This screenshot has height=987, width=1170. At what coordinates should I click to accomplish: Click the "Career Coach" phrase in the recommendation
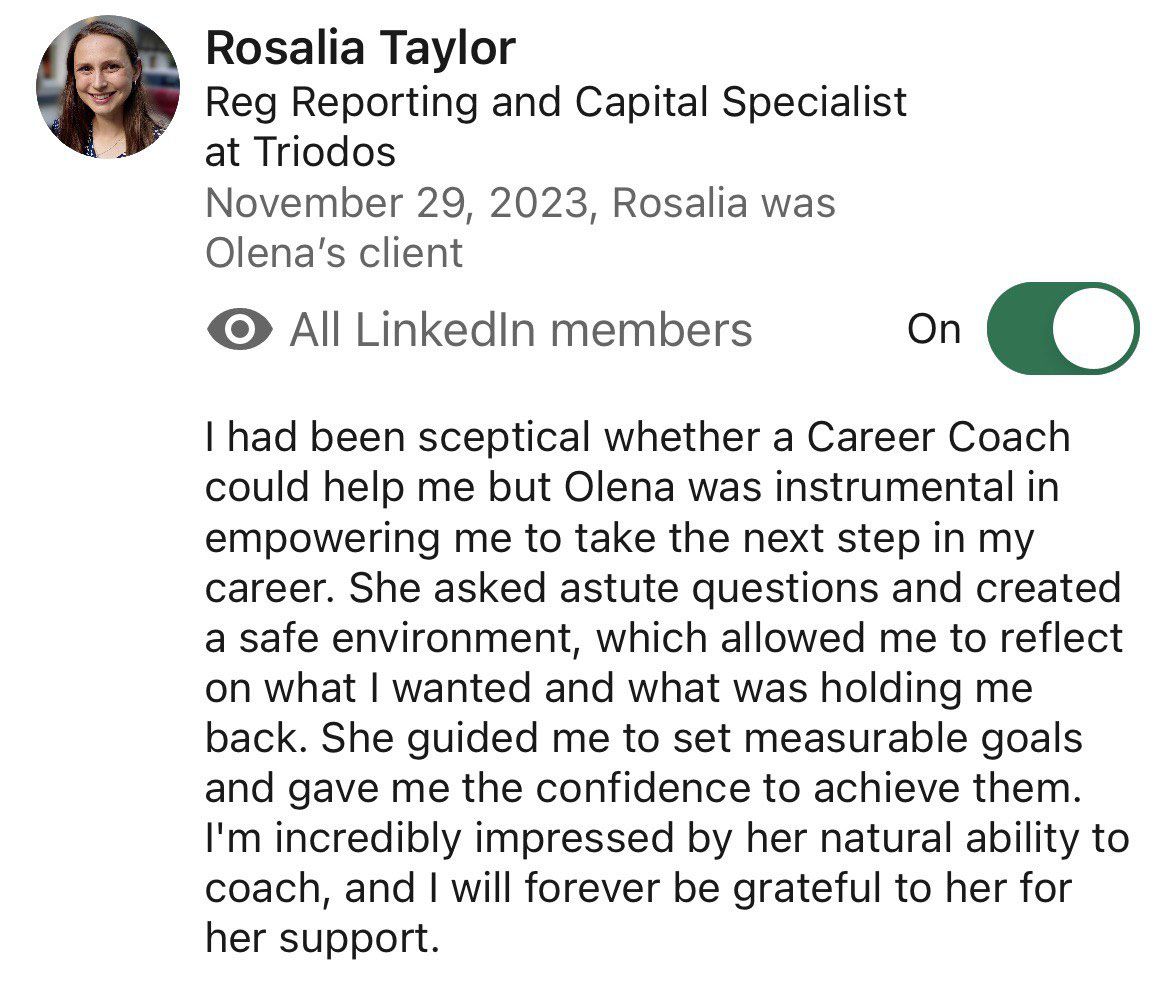[938, 438]
